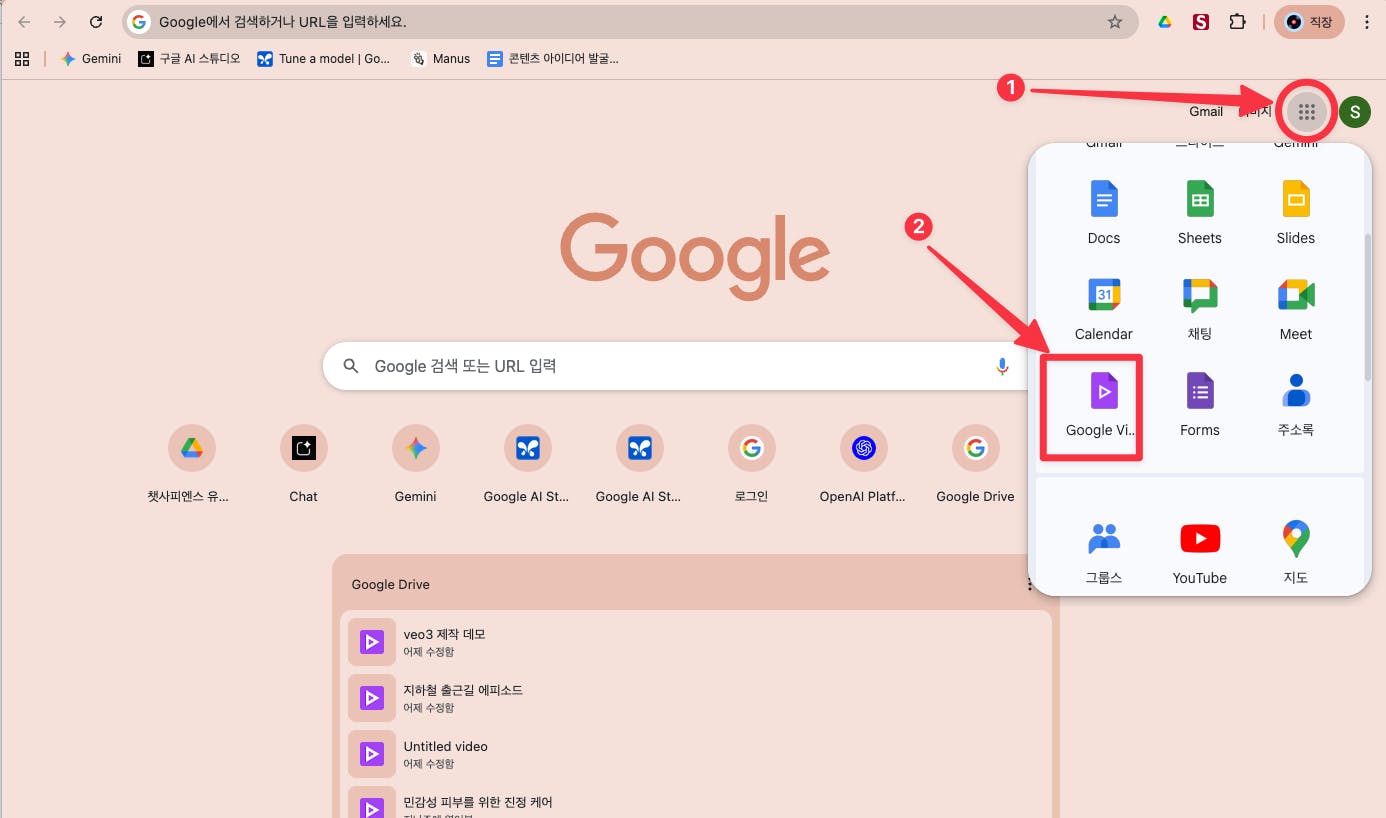Bookmark this page with the star icon
Screen dimensions: 1386x818
(1115, 22)
